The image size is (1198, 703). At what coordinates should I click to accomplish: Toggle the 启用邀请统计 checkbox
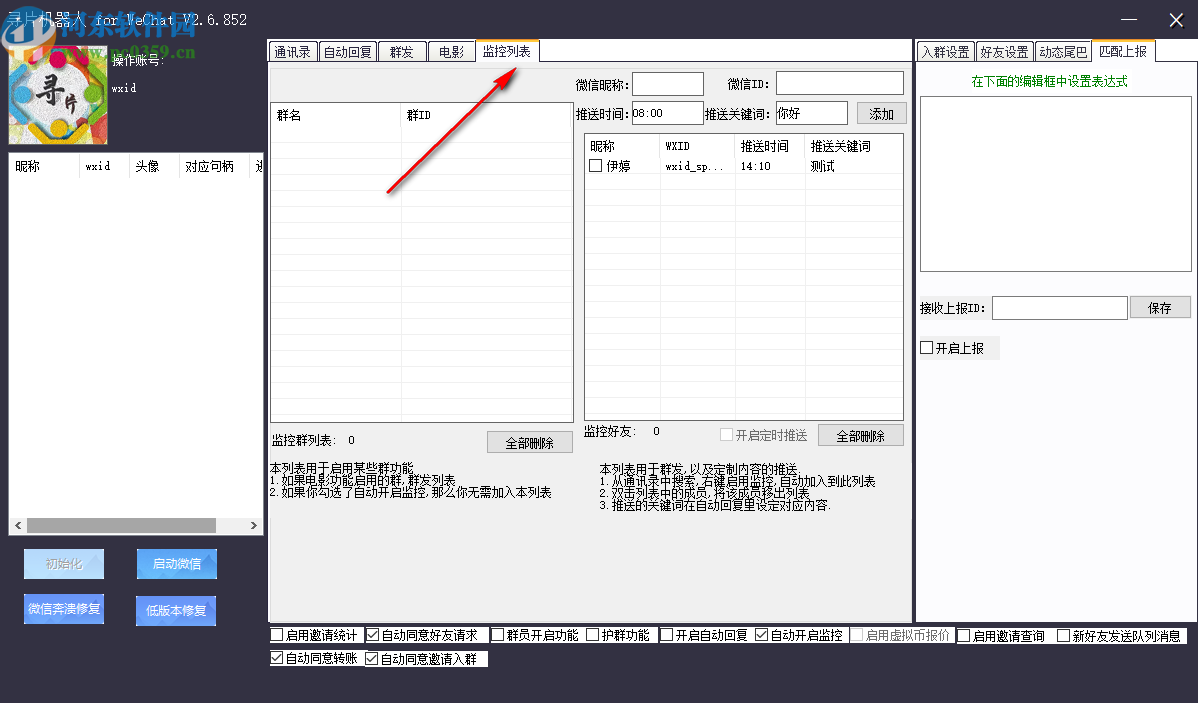point(277,635)
